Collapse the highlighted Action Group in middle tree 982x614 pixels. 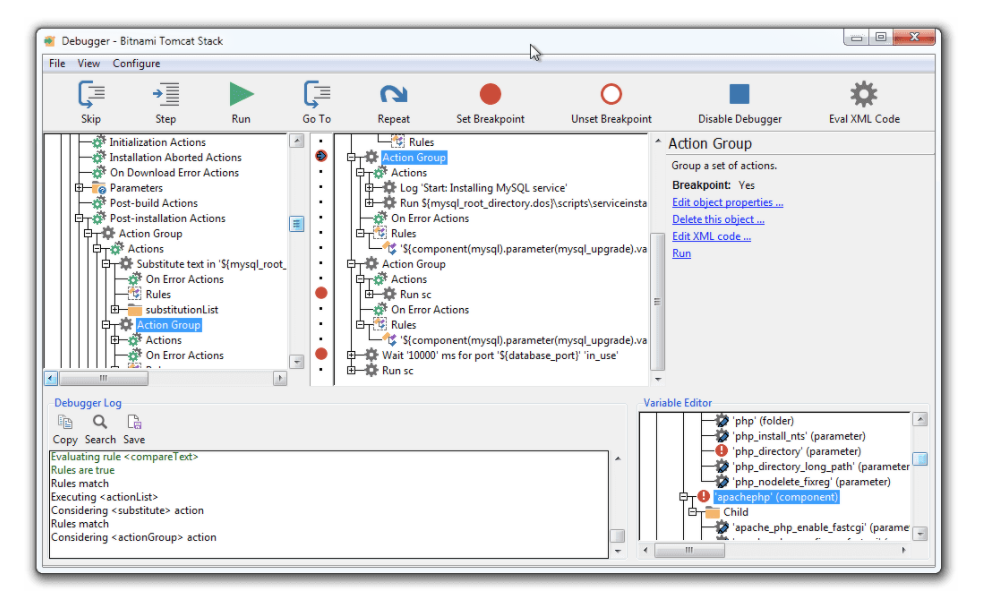351,157
